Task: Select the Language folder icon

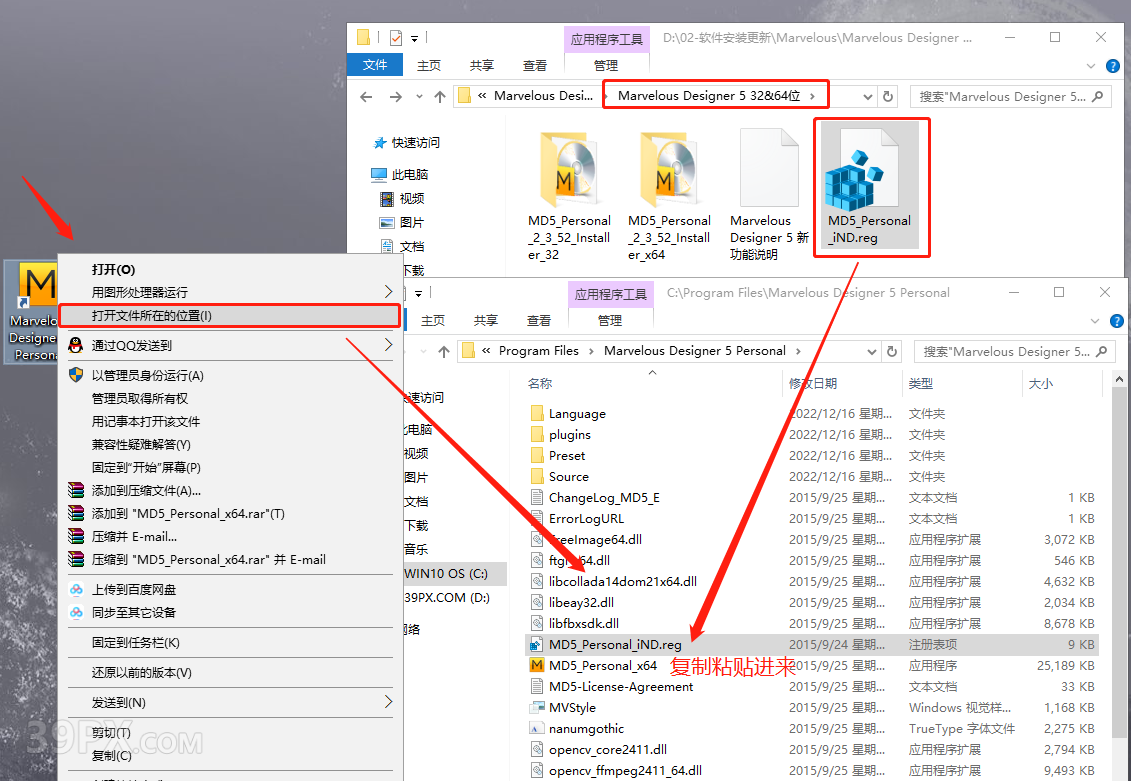Action: point(537,413)
